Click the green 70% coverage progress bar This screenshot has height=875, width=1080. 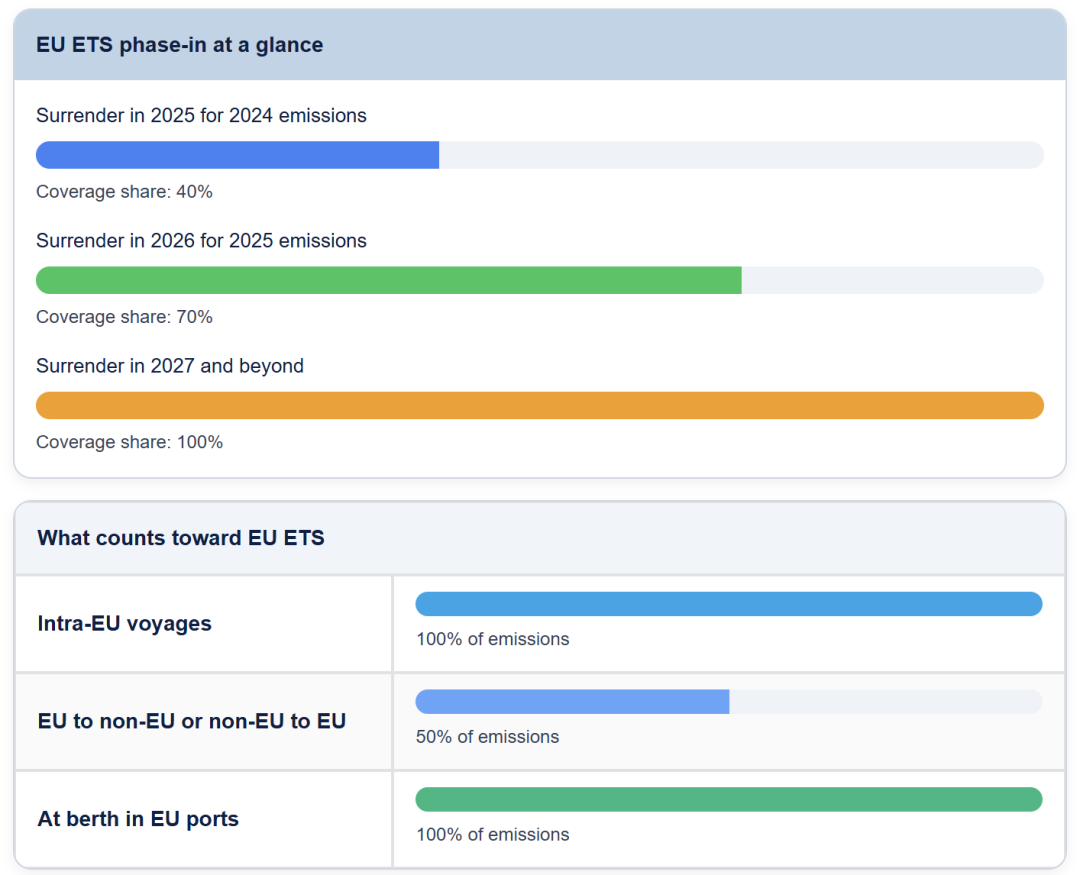[388, 280]
